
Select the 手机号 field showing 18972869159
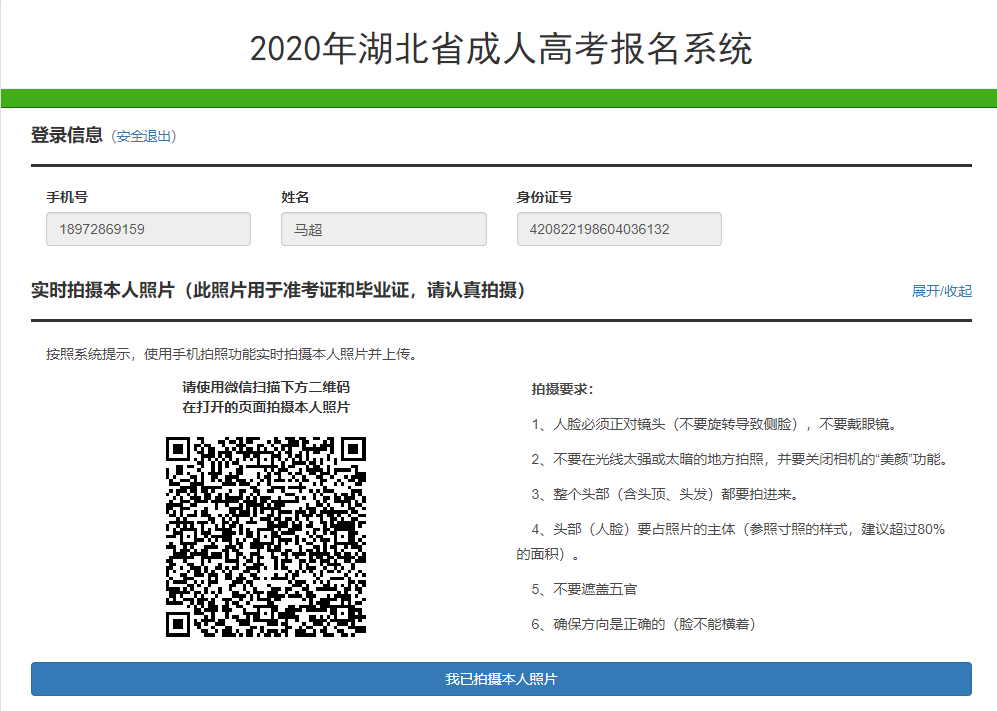pos(148,229)
